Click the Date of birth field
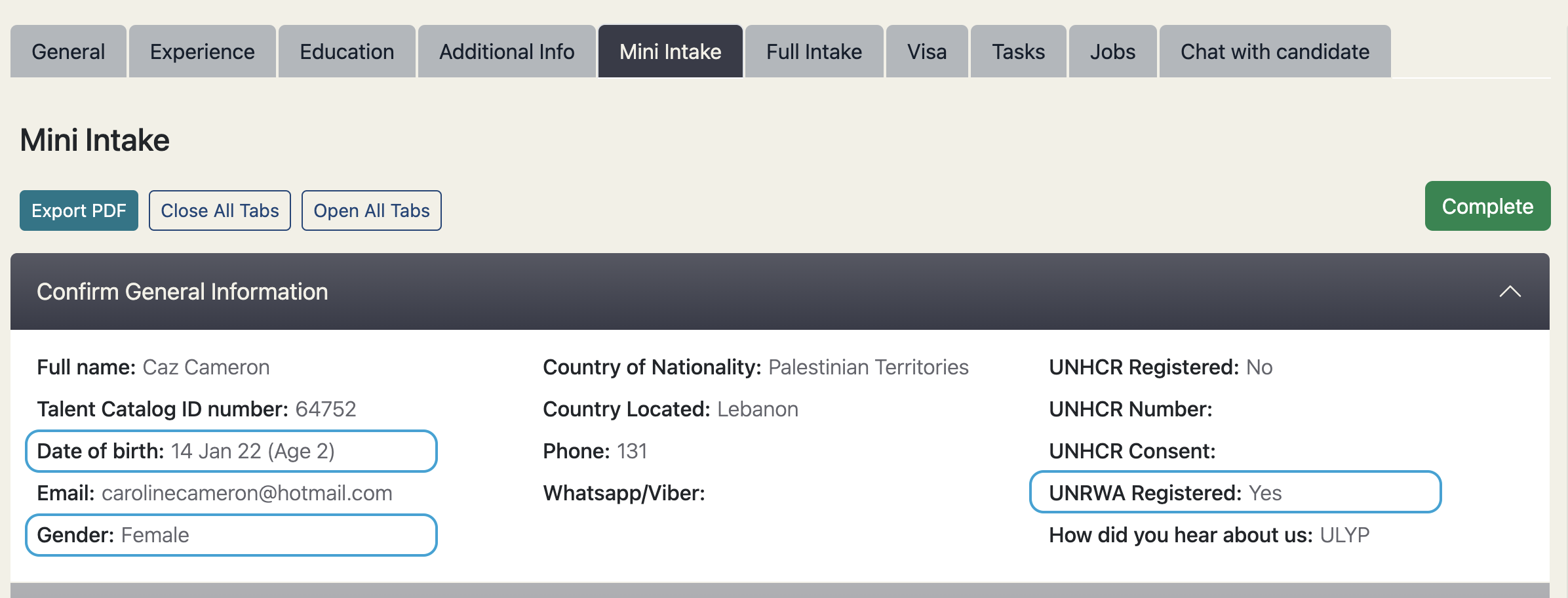Image resolution: width=1568 pixels, height=598 pixels. pyautogui.click(x=231, y=451)
